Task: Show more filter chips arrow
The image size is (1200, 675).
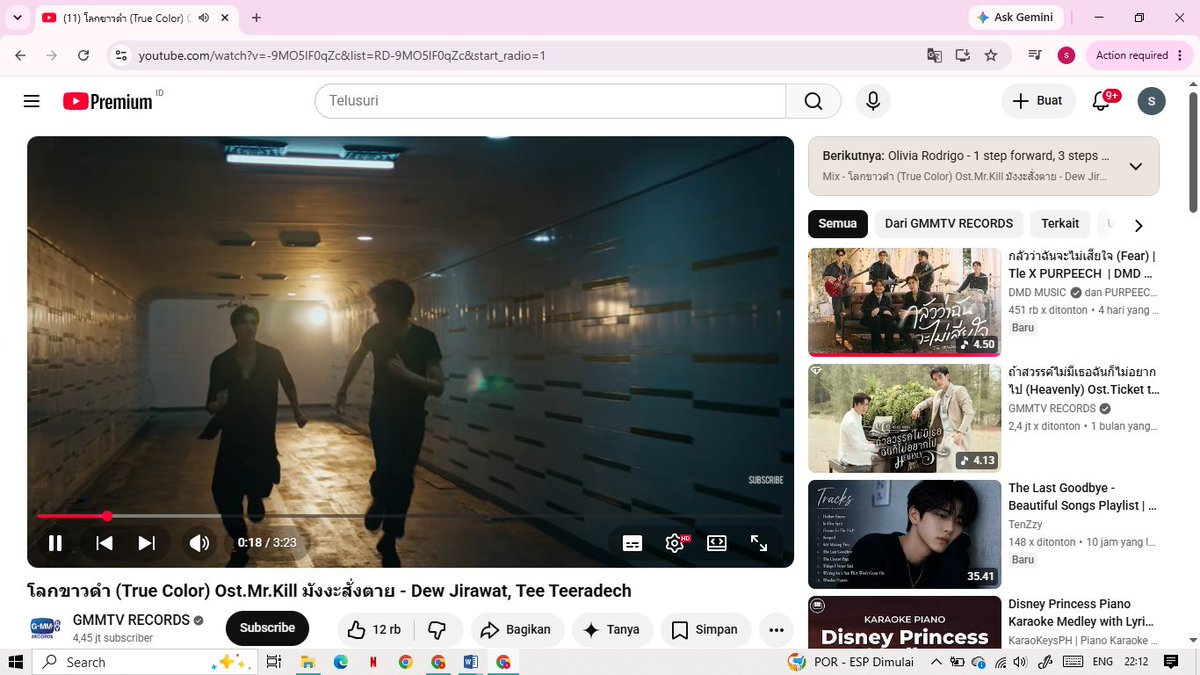Action: (x=1138, y=225)
